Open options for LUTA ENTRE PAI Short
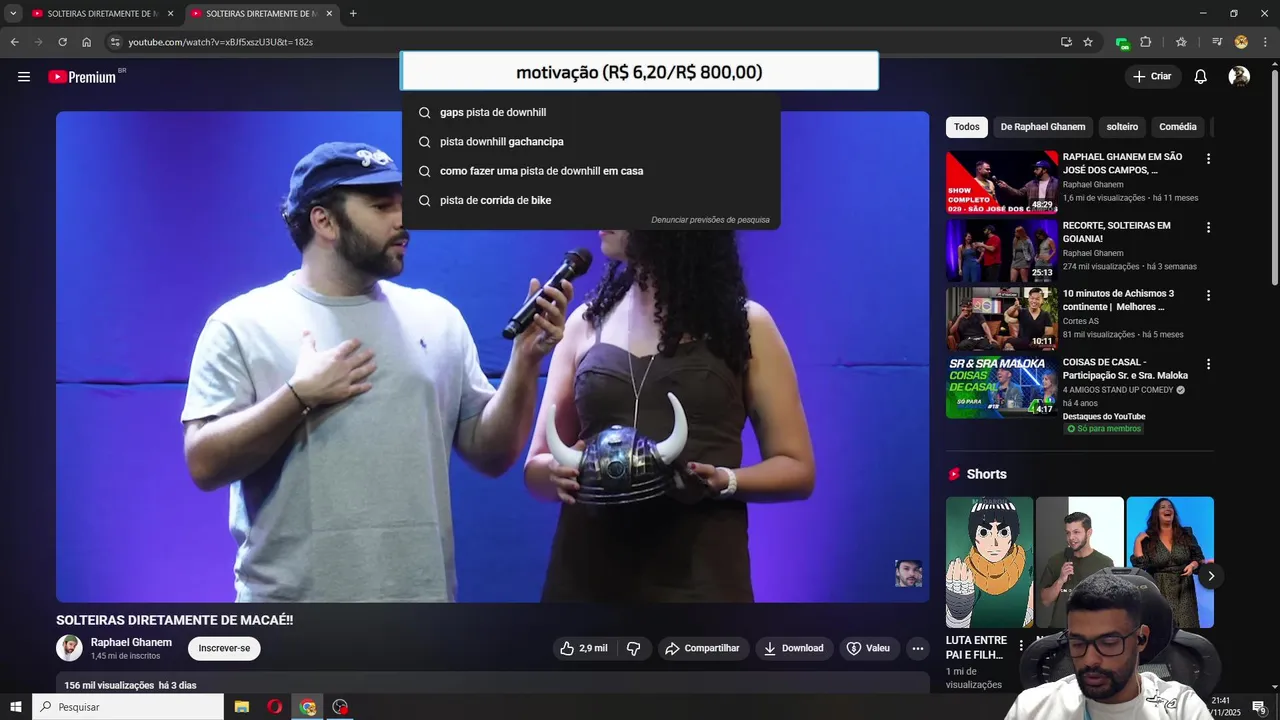The width and height of the screenshot is (1280, 720). pos(1021,646)
